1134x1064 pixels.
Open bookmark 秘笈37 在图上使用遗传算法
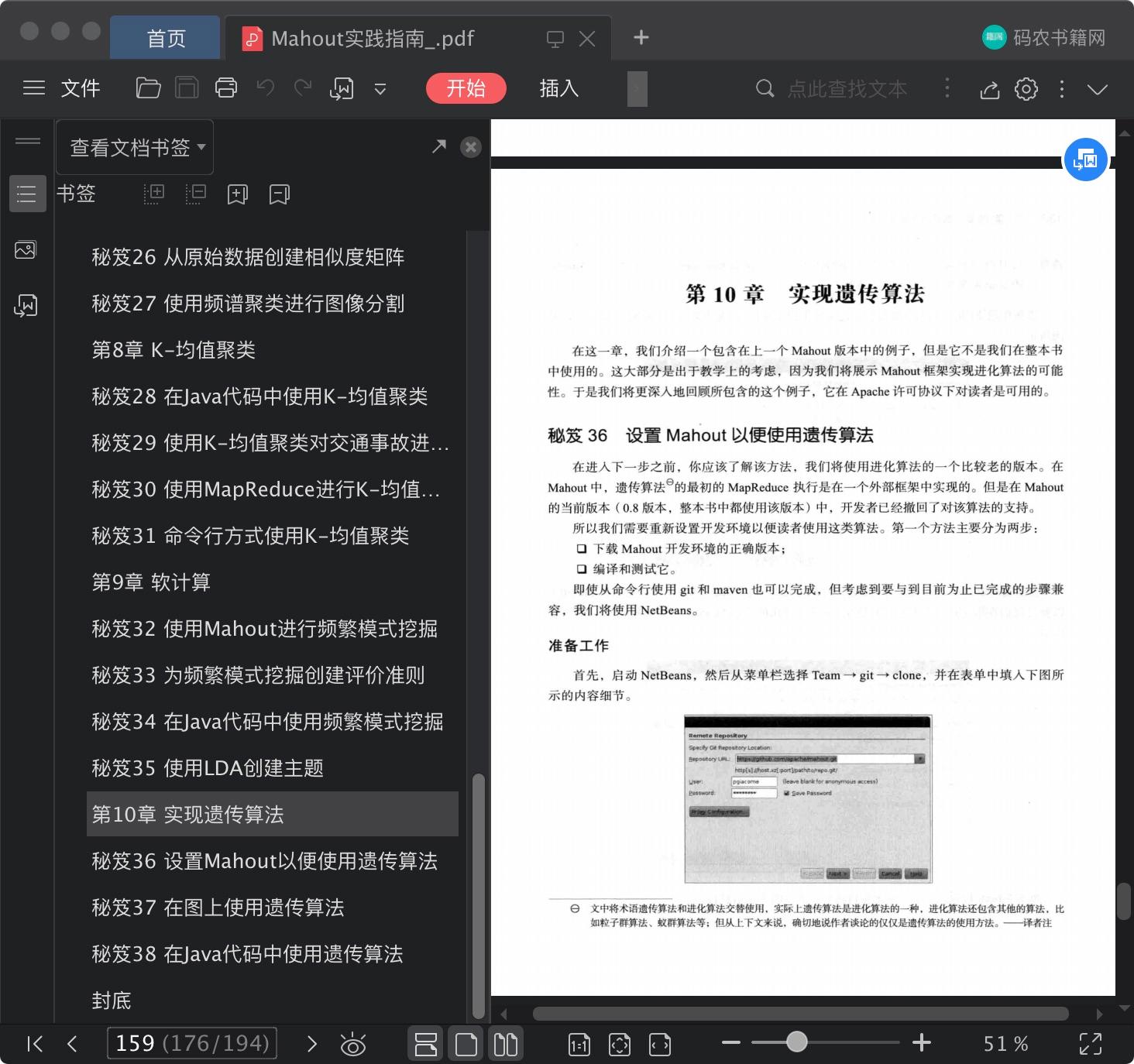coord(218,907)
